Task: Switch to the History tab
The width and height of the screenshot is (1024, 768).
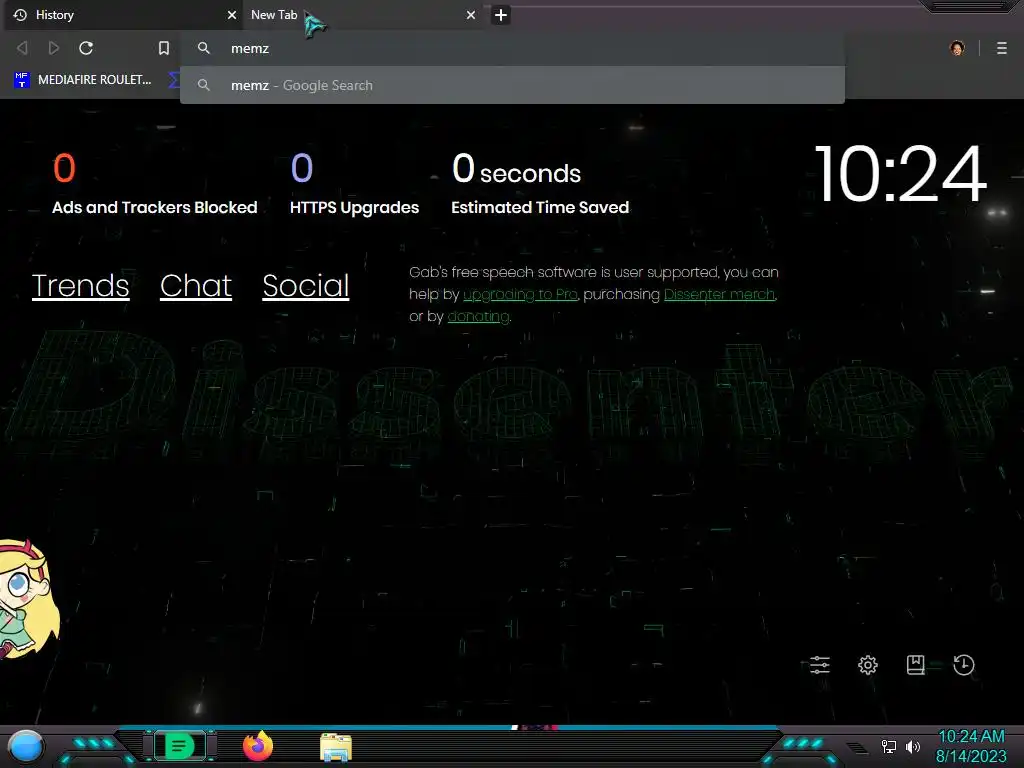Action: click(x=123, y=15)
